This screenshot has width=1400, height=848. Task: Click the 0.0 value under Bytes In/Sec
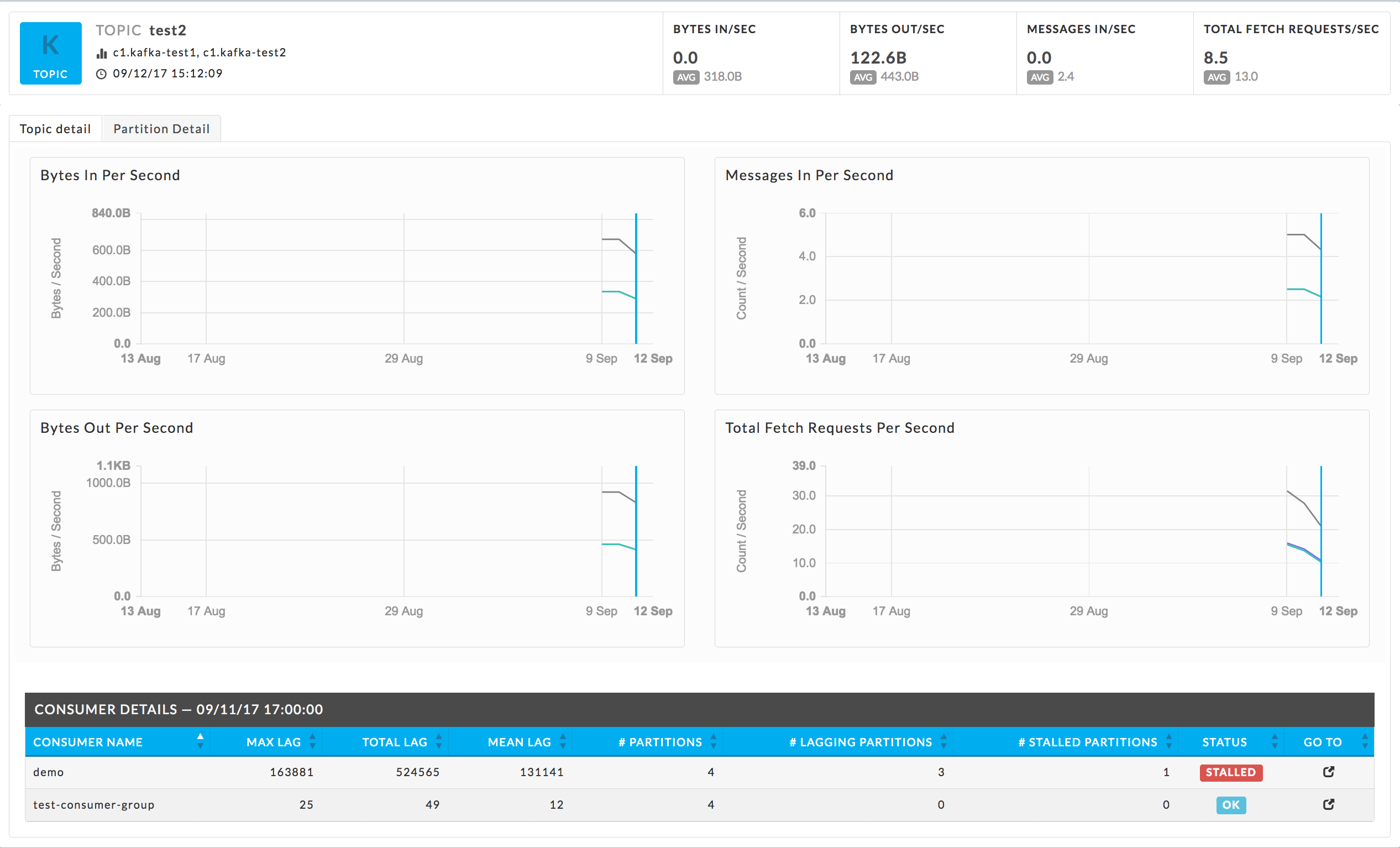pyautogui.click(x=685, y=57)
